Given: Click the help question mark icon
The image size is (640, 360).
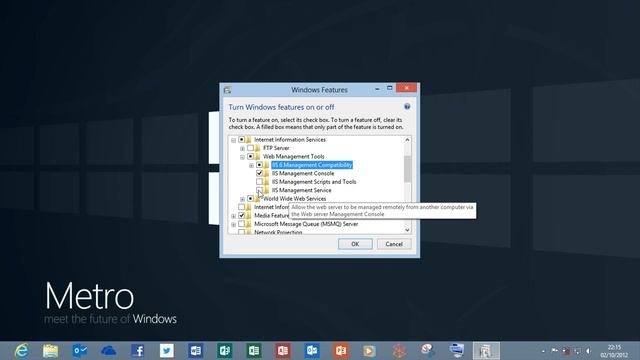Looking at the screenshot, I should tap(407, 107).
